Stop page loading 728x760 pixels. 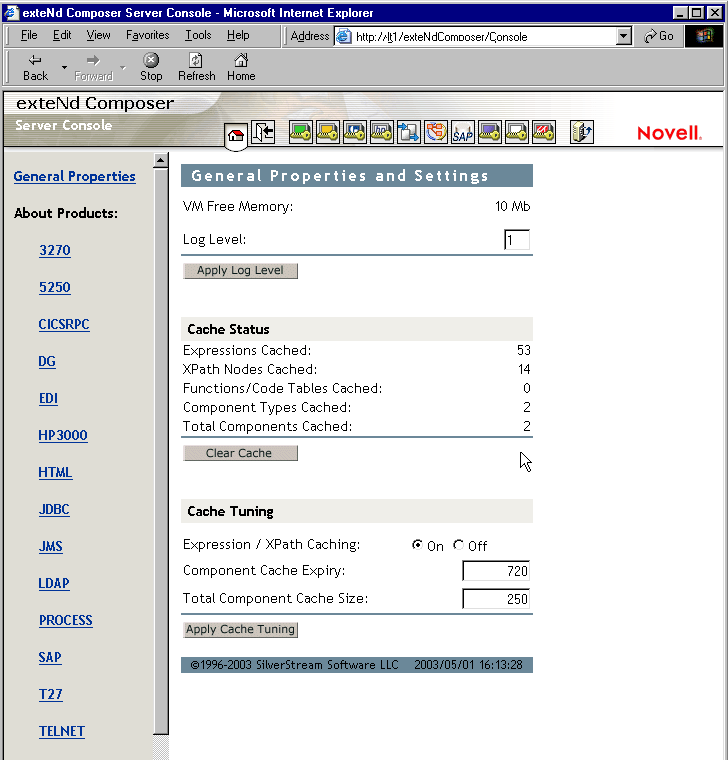(x=151, y=67)
